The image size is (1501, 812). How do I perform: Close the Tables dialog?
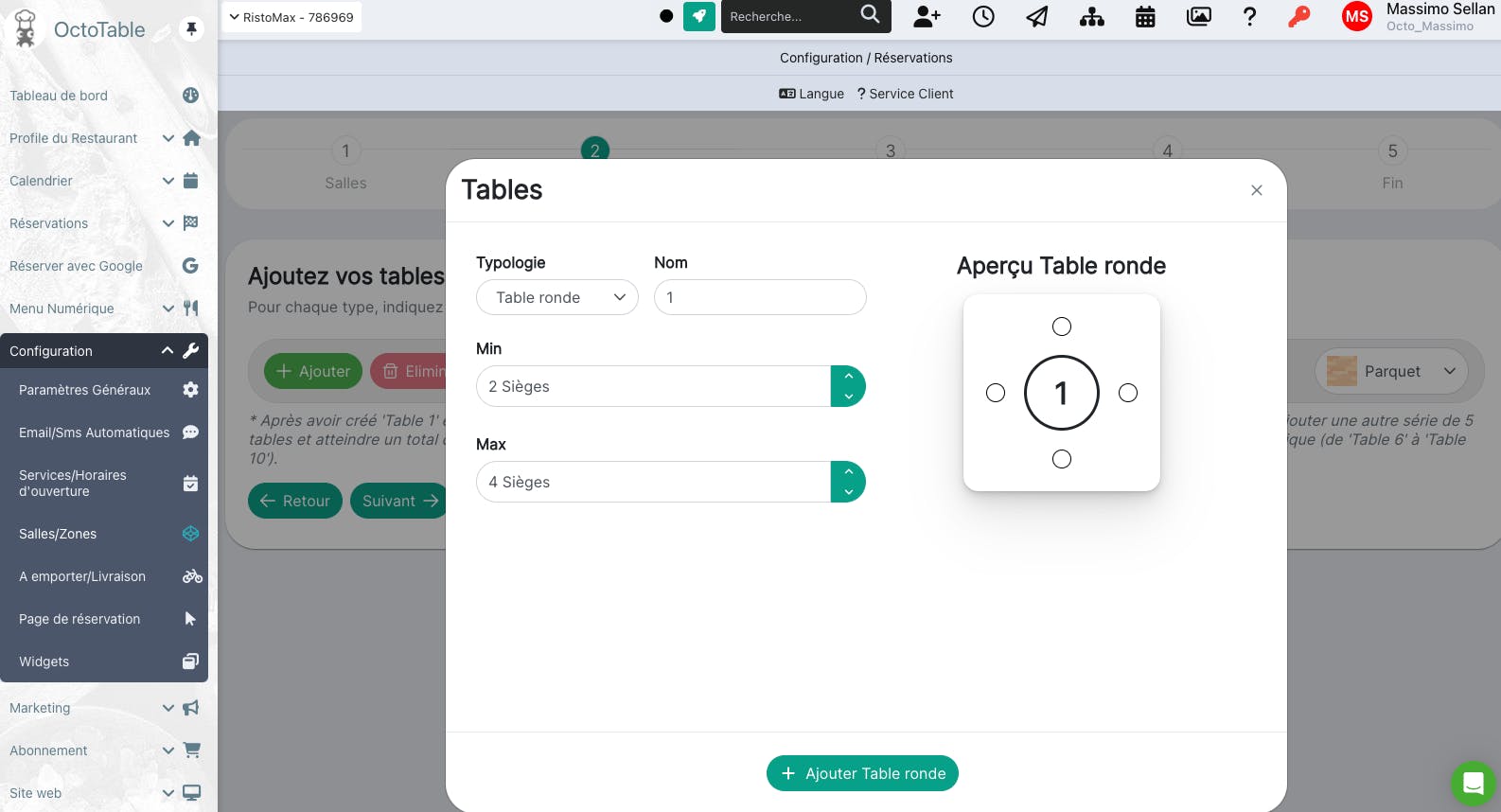coord(1257,190)
